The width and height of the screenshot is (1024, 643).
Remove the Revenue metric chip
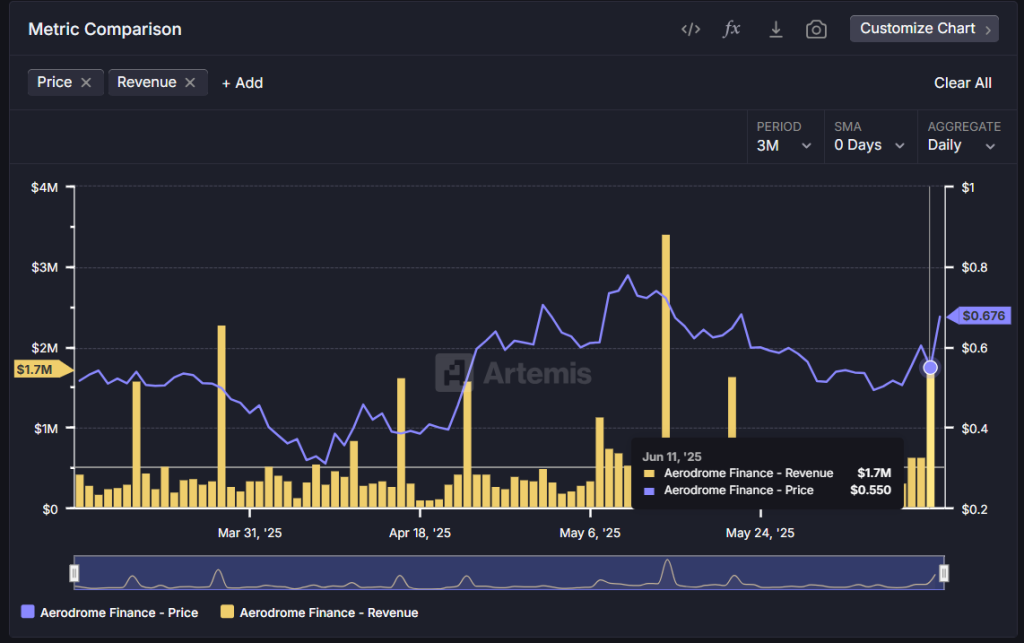coord(190,83)
